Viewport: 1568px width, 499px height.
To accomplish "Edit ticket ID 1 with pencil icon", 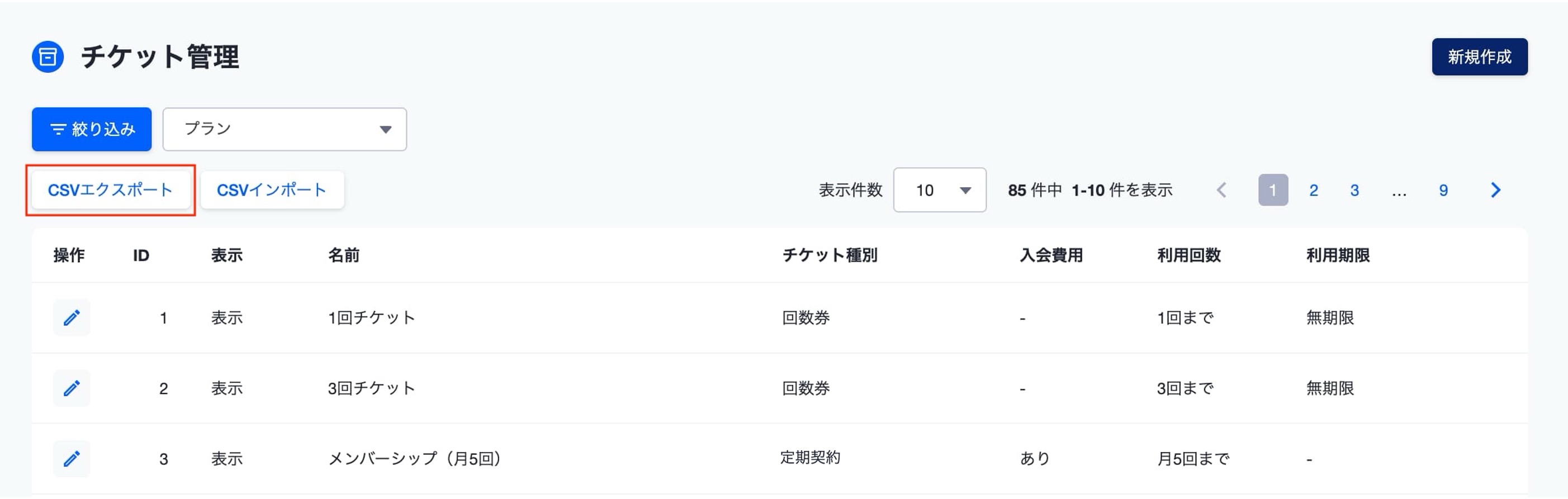I will 72,317.
